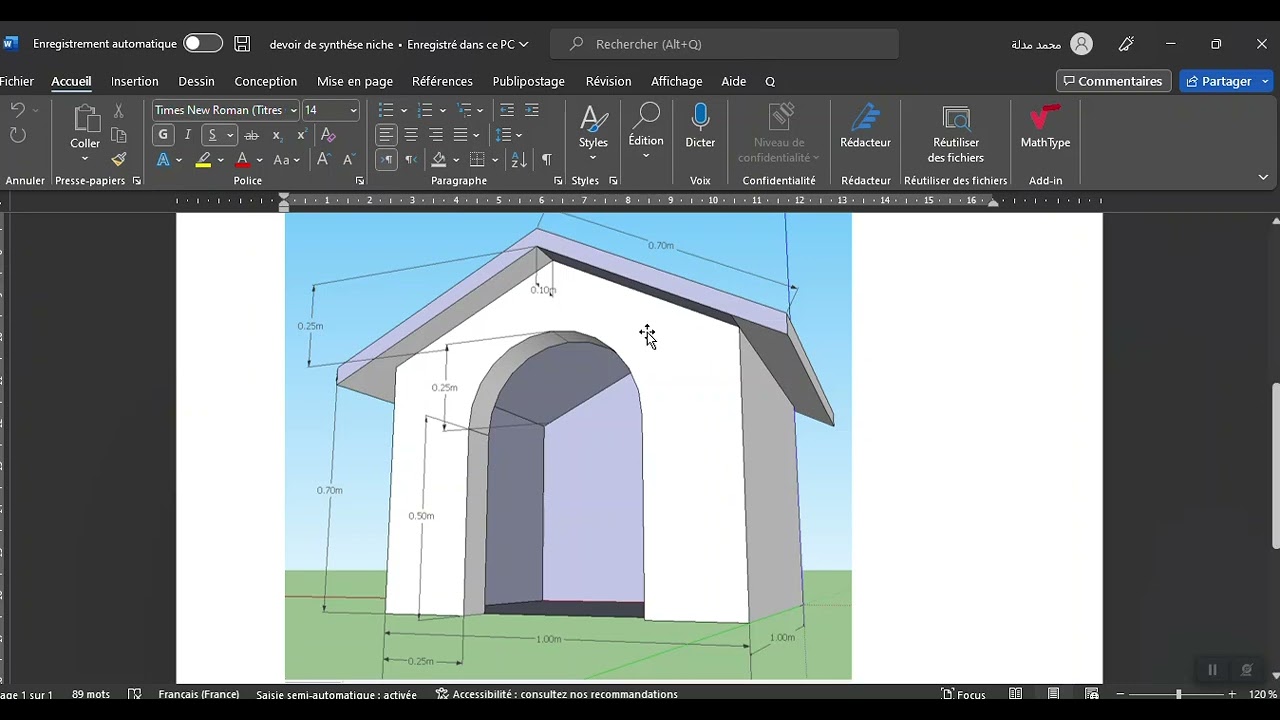
Task: Click the Coller paste icon
Action: point(85,118)
